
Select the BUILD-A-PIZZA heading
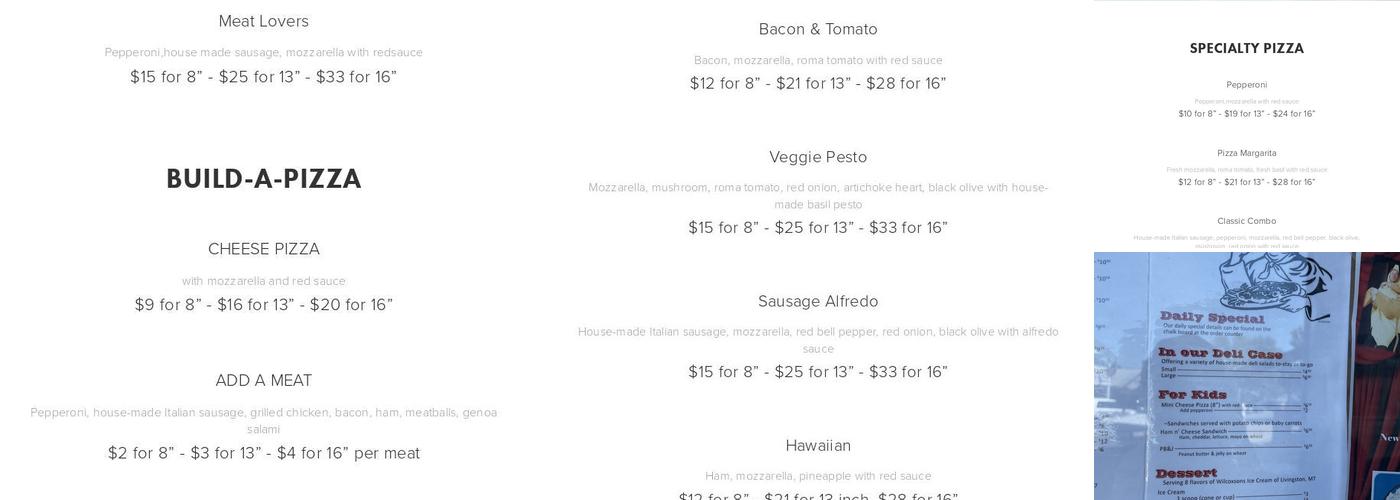click(x=263, y=179)
